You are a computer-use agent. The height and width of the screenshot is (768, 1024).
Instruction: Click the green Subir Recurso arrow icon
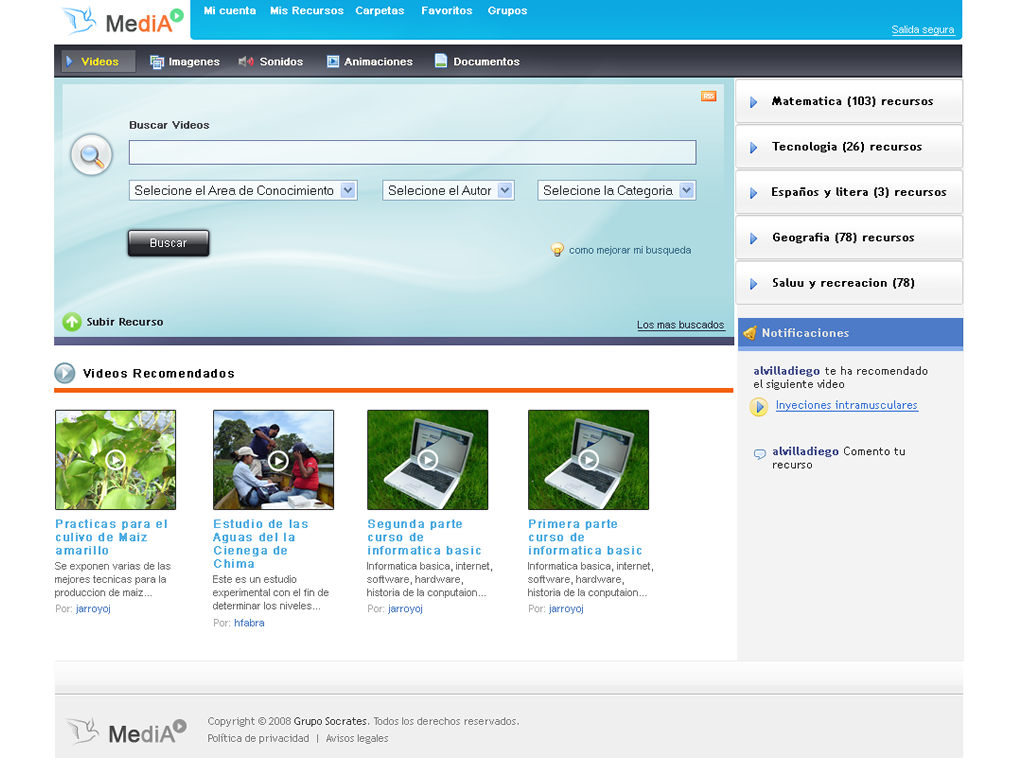click(x=72, y=322)
